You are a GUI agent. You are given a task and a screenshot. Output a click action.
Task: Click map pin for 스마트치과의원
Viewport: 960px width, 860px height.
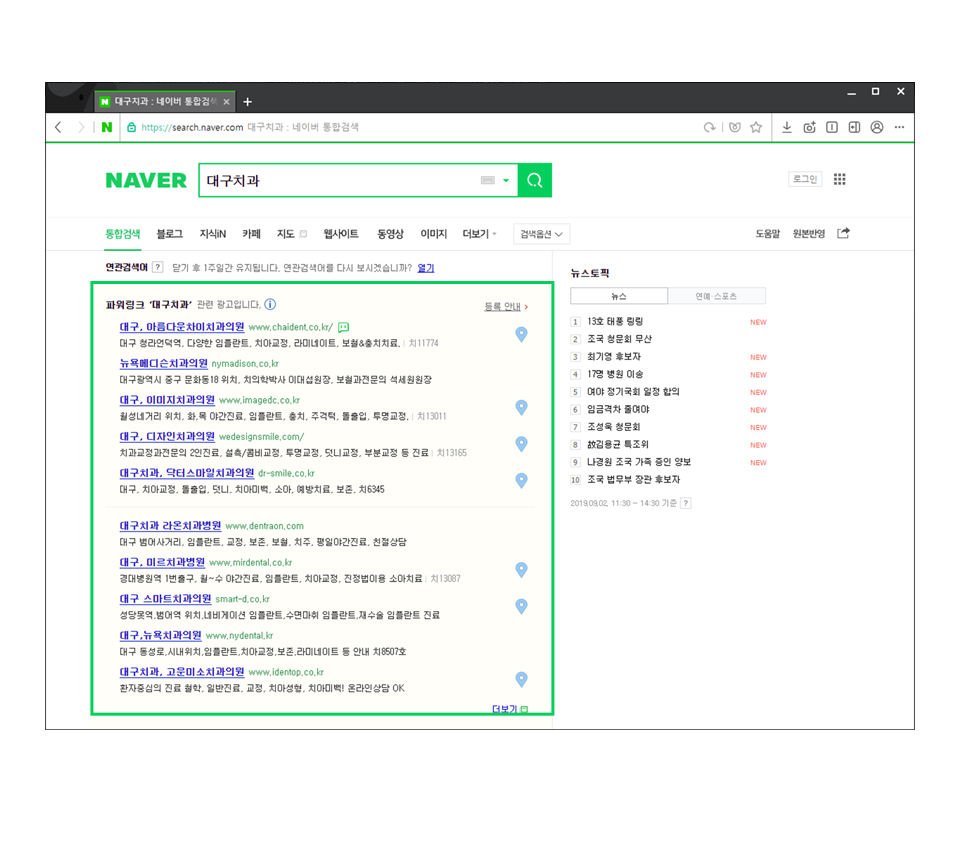coord(521,607)
